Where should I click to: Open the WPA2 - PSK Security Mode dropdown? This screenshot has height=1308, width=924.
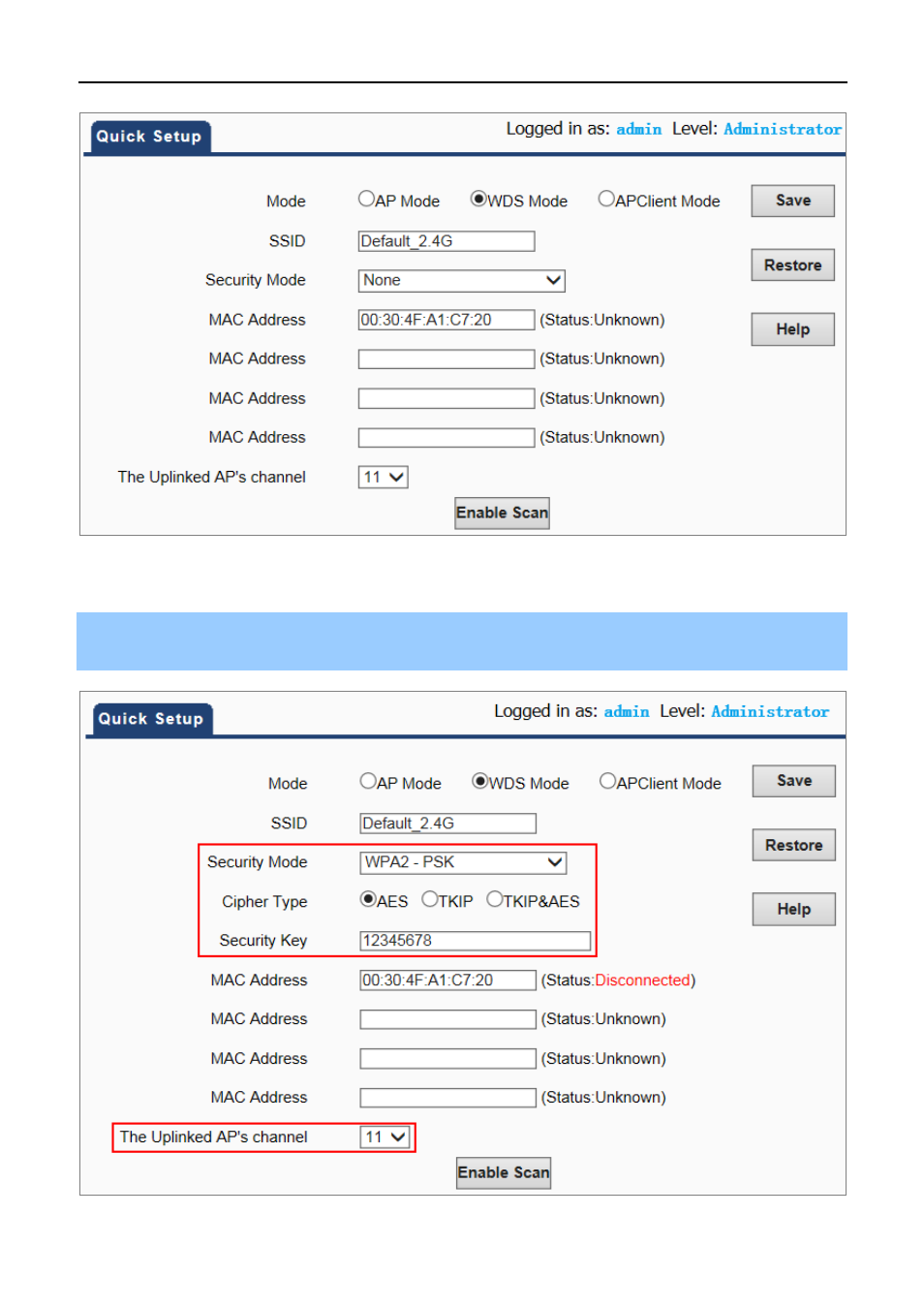[463, 862]
